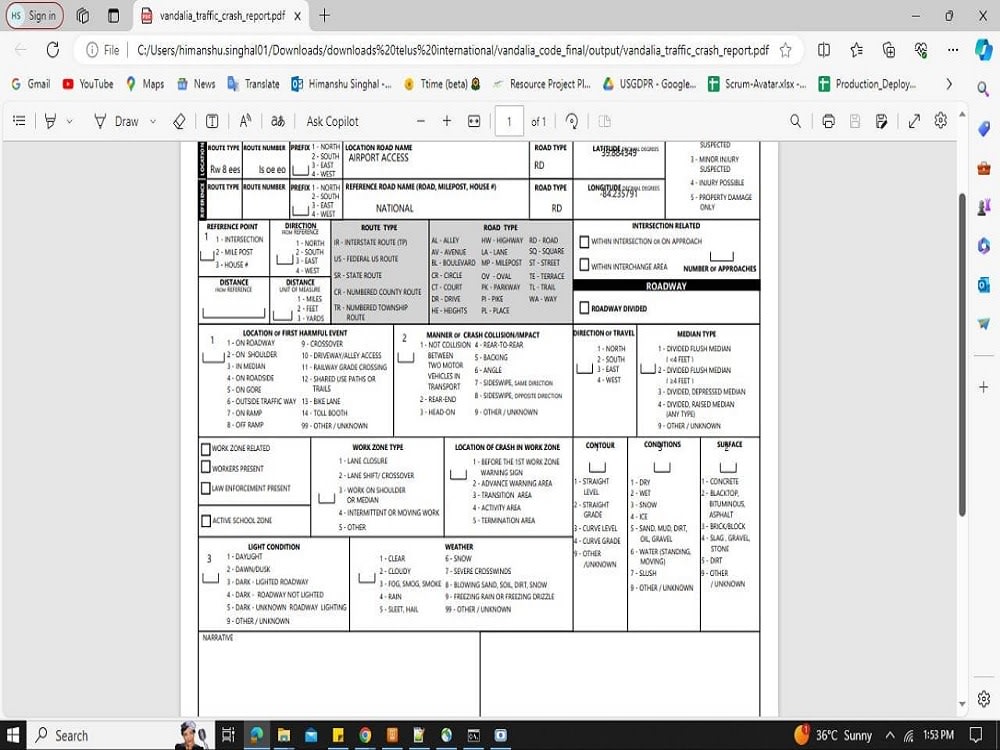
Task: Rotate the PDF page
Action: click(572, 121)
